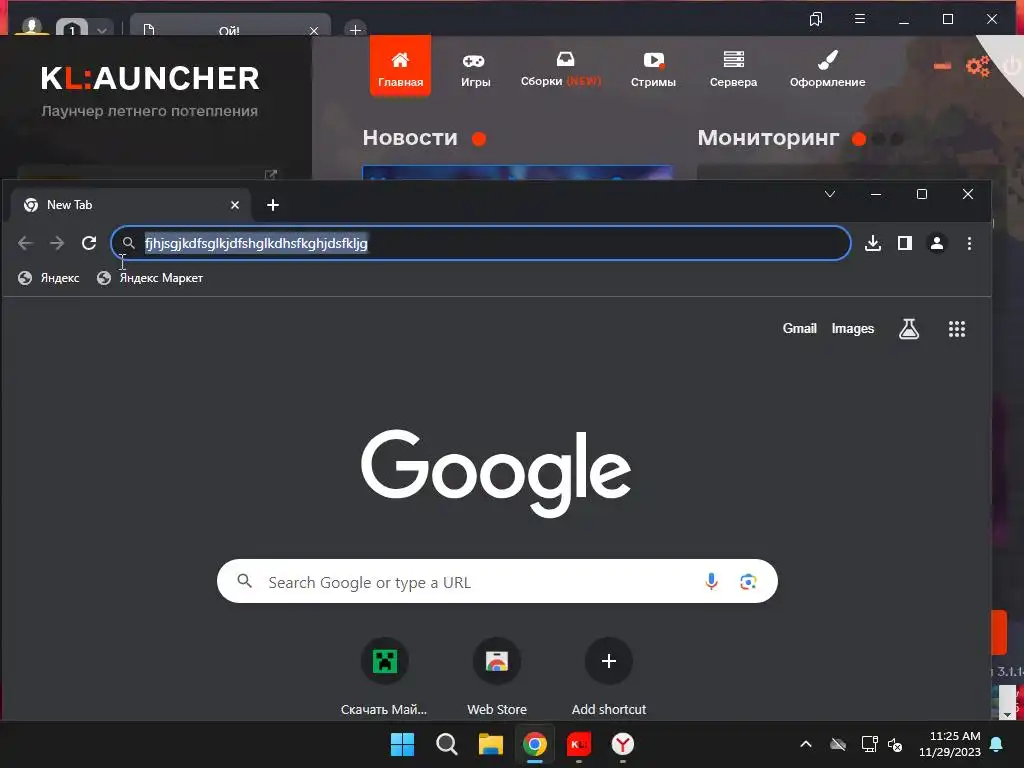The width and height of the screenshot is (1024, 768).
Task: Open KLauncher settings gears icon
Action: (x=978, y=66)
